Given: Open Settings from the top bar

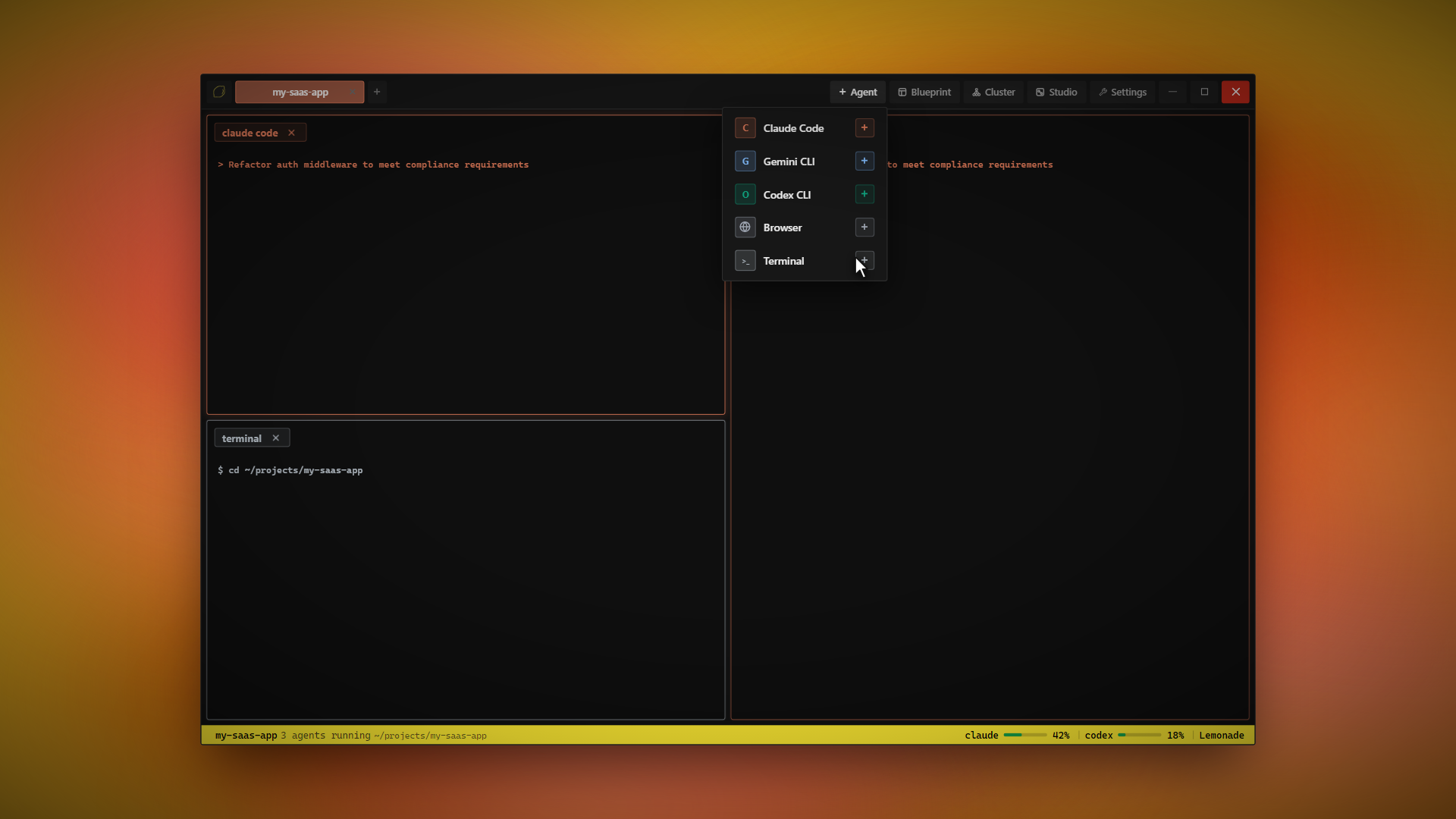Looking at the screenshot, I should tap(1122, 92).
